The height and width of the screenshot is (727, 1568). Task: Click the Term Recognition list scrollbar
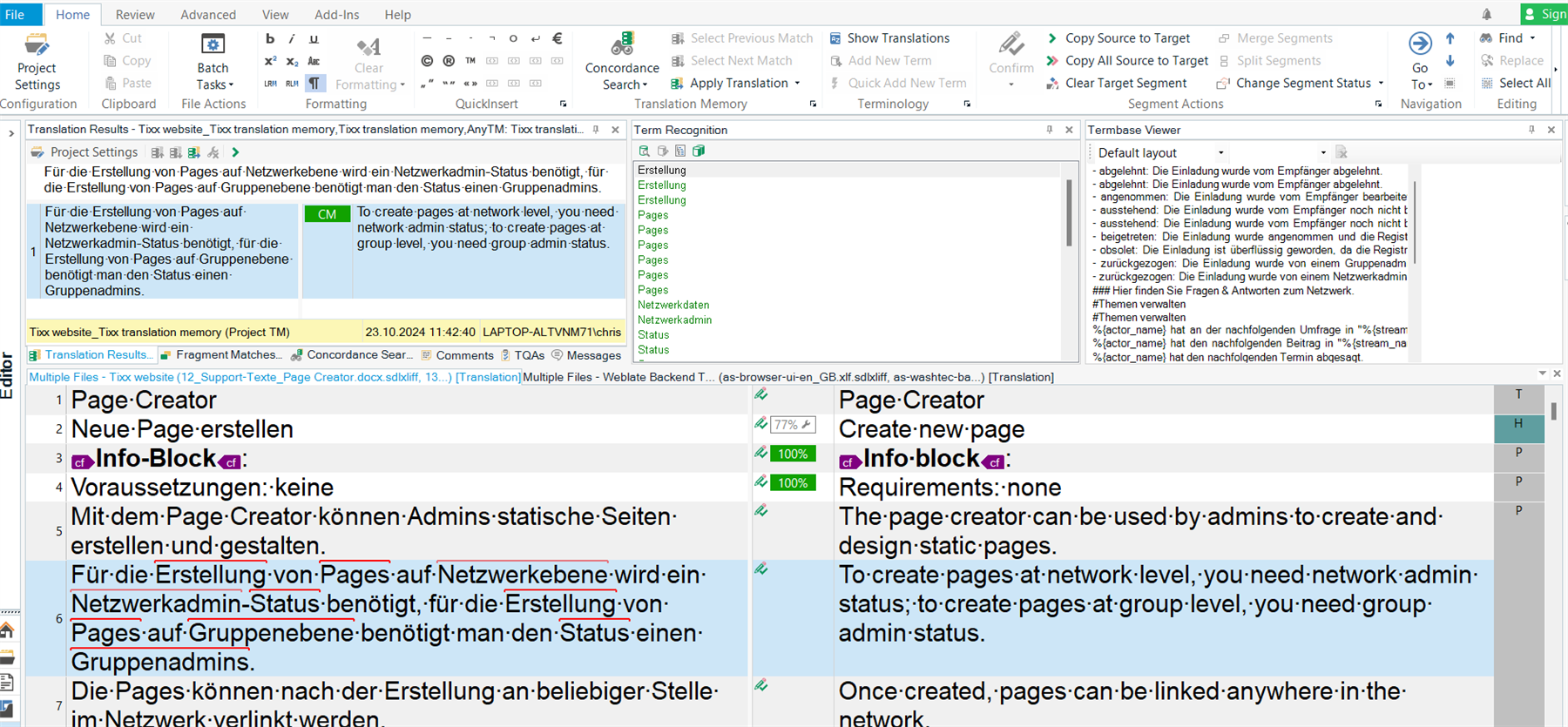click(x=1069, y=213)
